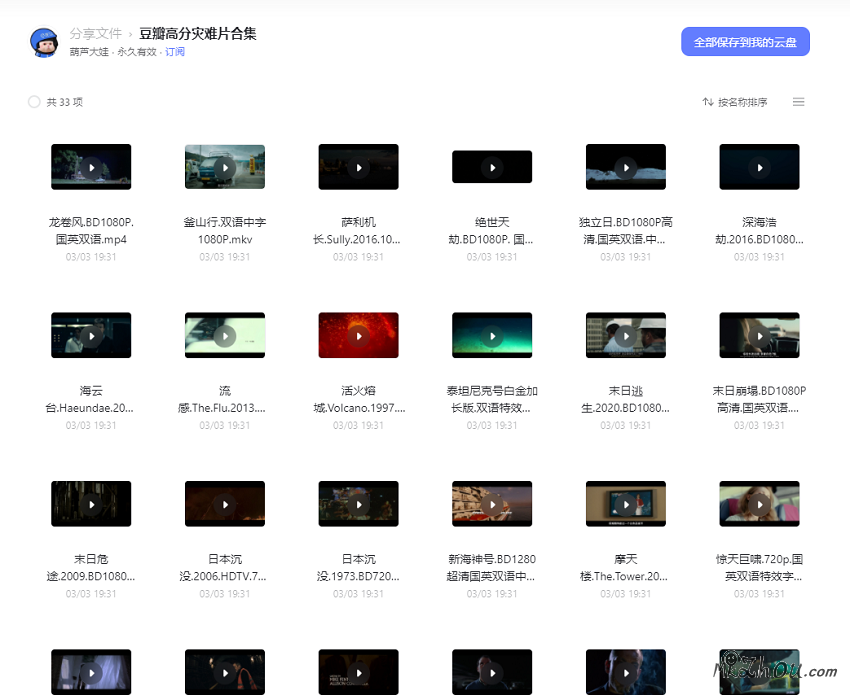Select file name 龙卷风.BD1080P.国英双语.mp4
The width and height of the screenshot is (850, 695).
[x=91, y=230]
